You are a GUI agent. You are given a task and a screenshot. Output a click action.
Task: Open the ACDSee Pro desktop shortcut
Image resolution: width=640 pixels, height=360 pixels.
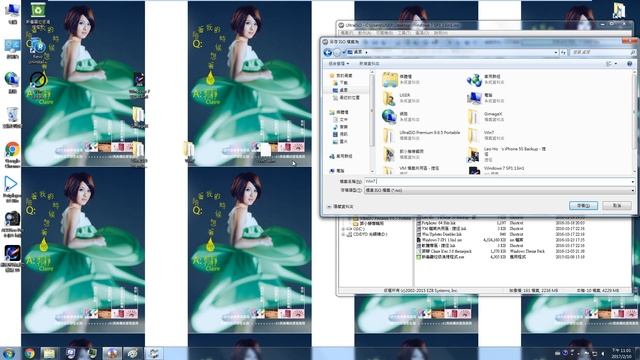click(x=12, y=224)
